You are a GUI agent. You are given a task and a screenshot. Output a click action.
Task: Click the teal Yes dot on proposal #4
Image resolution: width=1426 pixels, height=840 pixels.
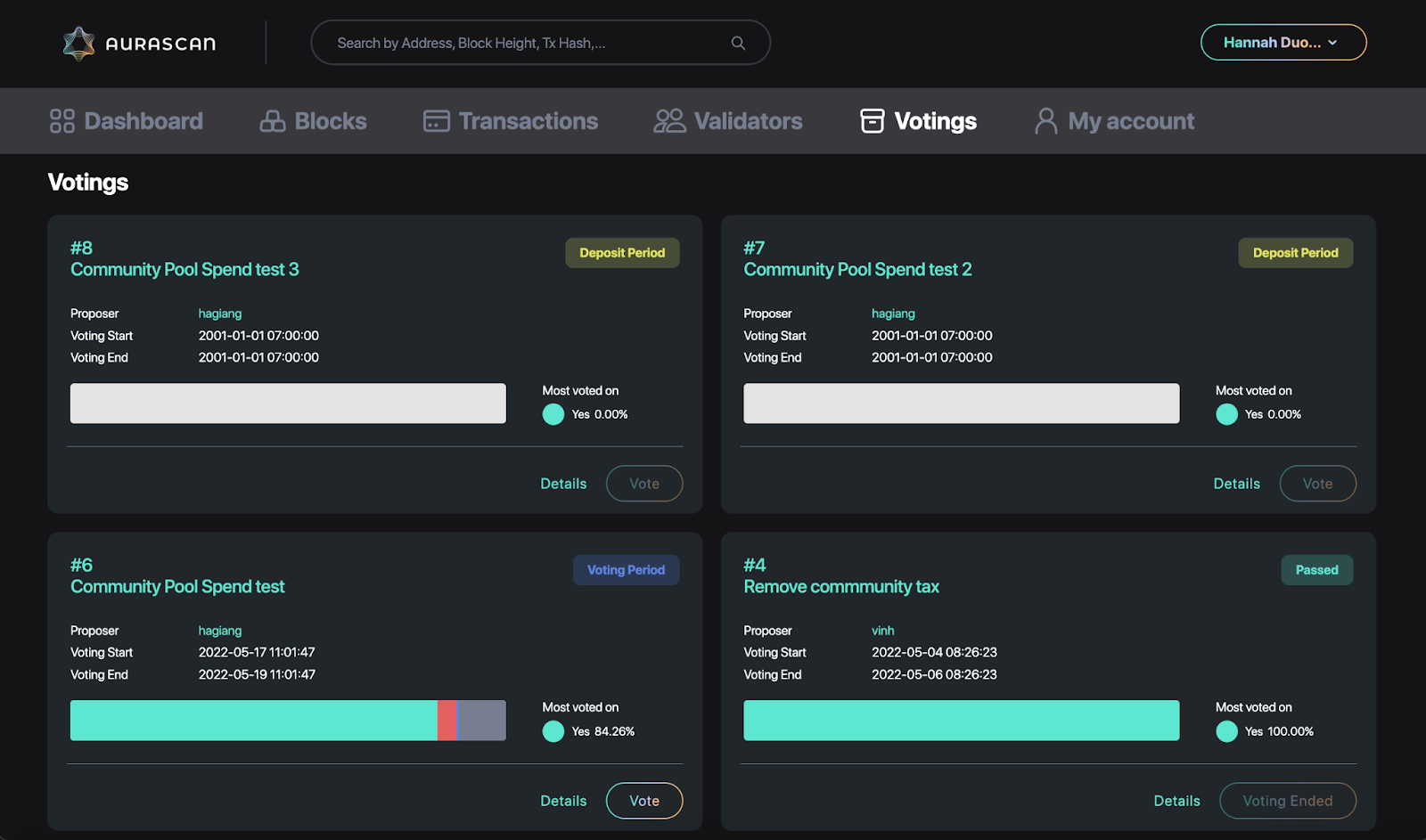pyautogui.click(x=1227, y=731)
